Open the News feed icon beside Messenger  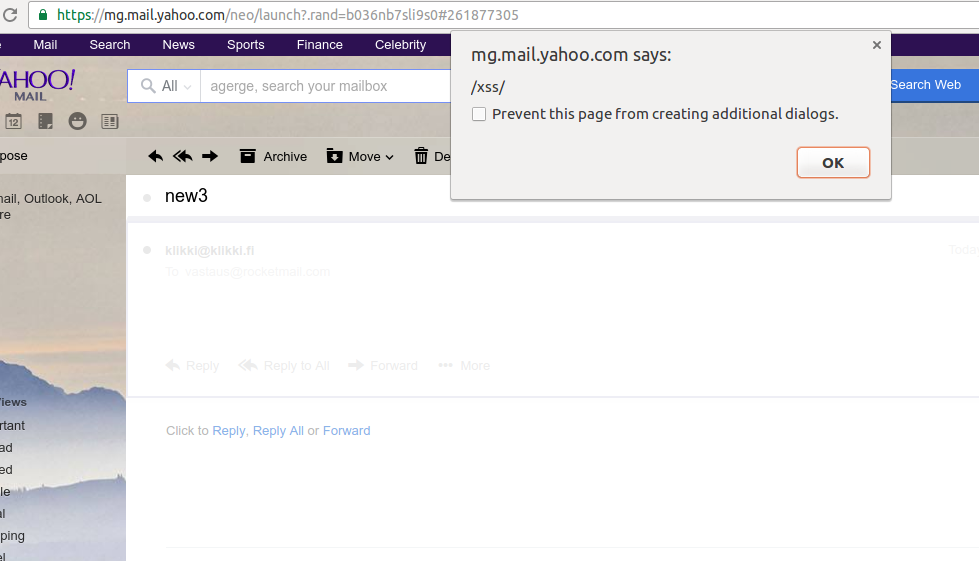(109, 121)
